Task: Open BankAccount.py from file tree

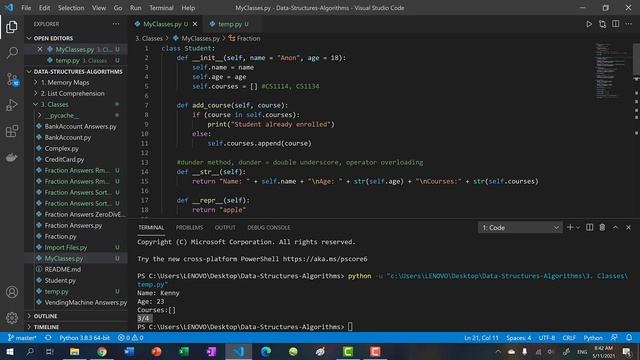Action: pyautogui.click(x=68, y=138)
